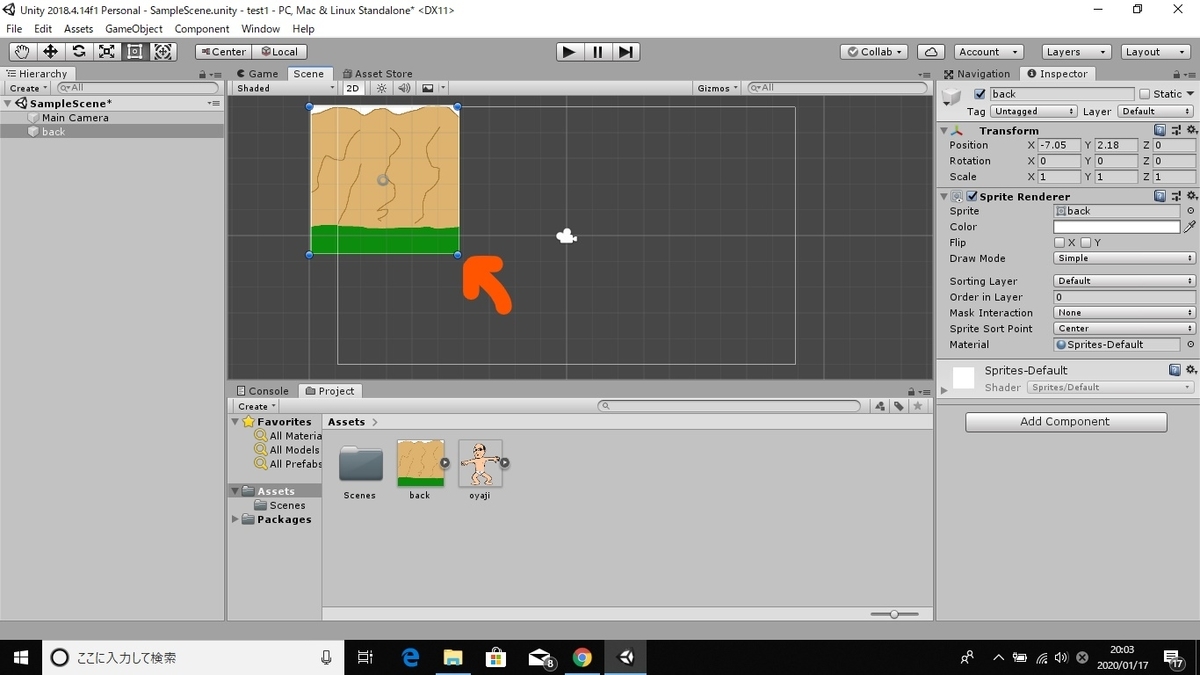Toggle pivot Center button
The width and height of the screenshot is (1200, 675).
point(222,52)
